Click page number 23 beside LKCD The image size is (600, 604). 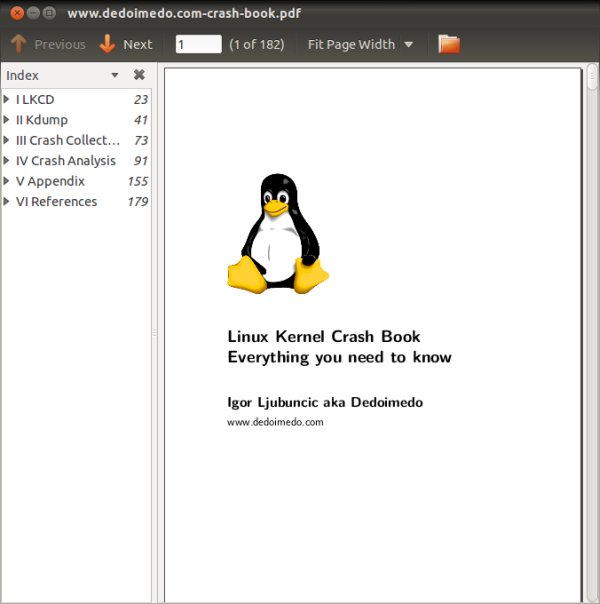coord(141,99)
